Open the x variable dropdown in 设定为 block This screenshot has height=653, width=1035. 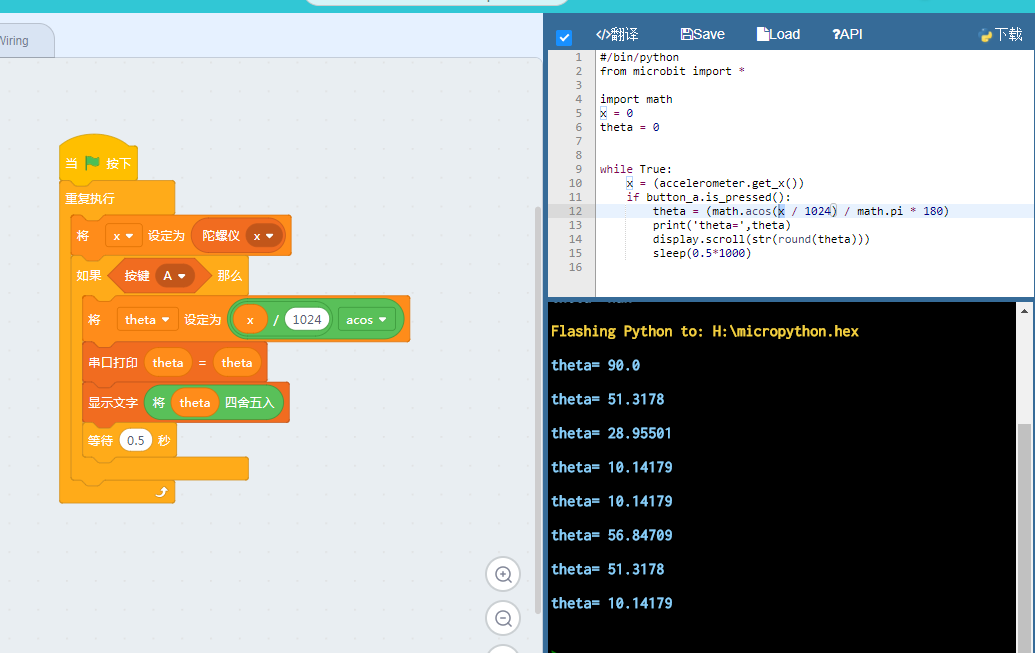point(123,236)
